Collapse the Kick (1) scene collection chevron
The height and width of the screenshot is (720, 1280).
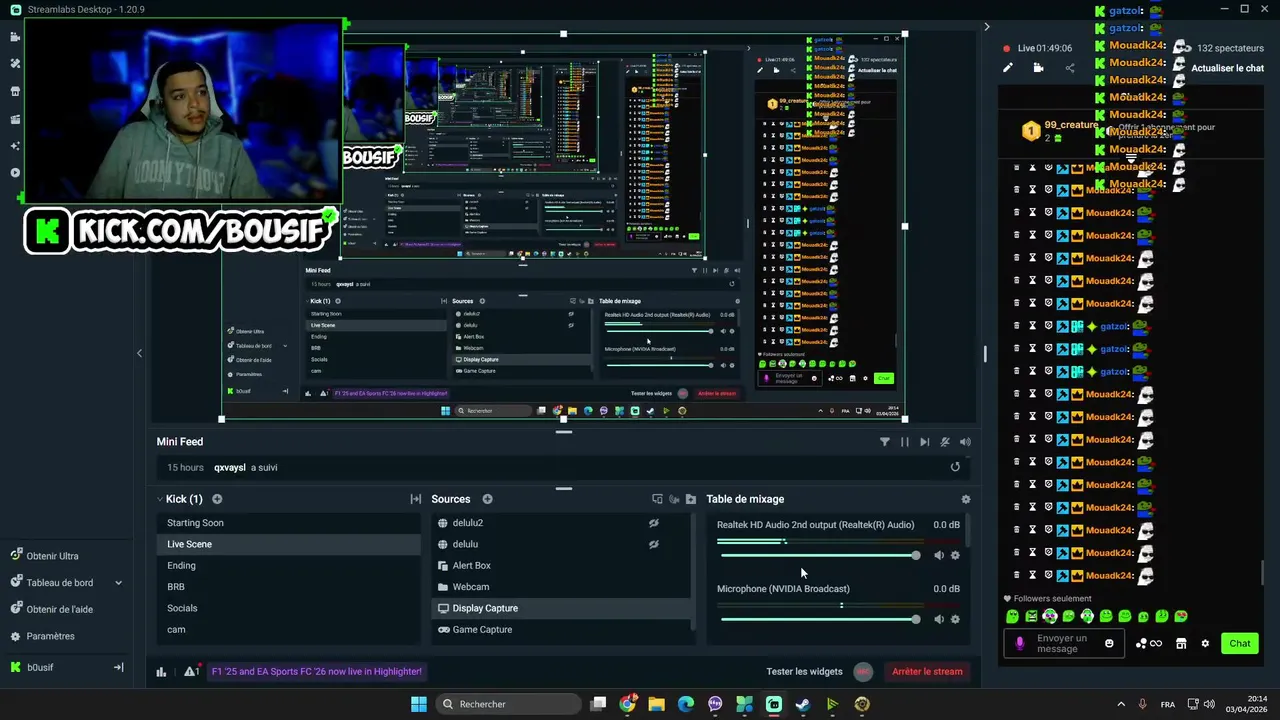[x=159, y=499]
